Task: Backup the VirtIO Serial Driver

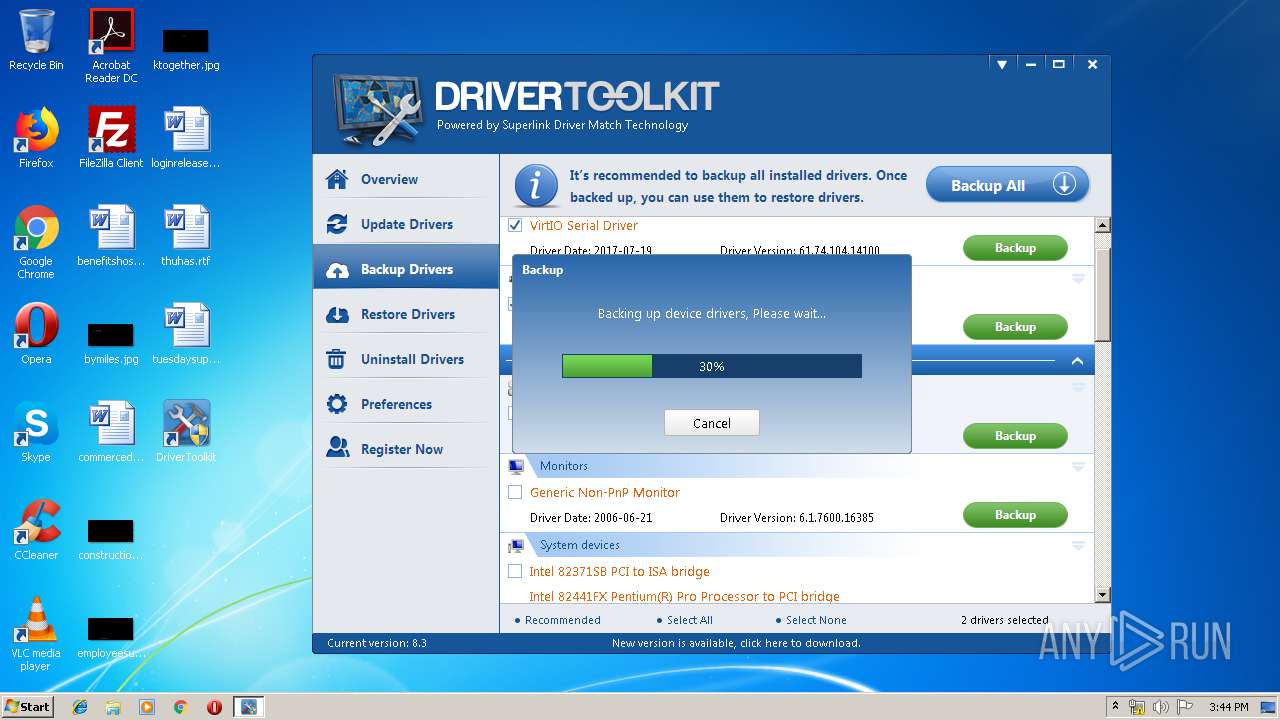Action: [1015, 248]
